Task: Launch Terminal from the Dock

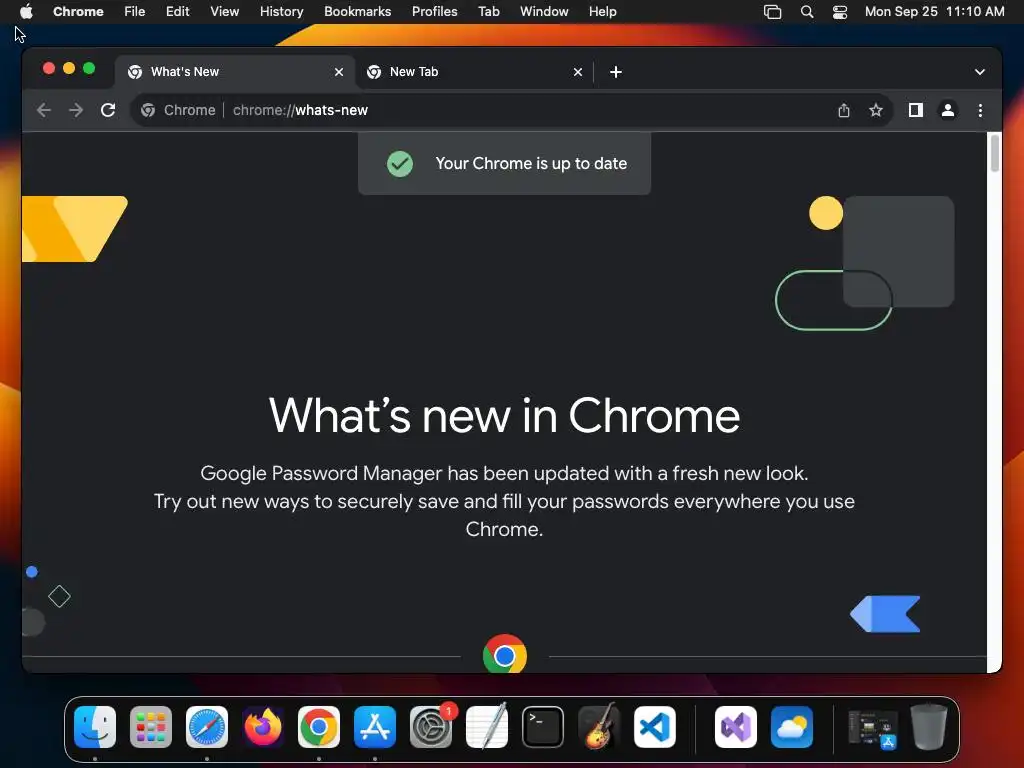Action: pyautogui.click(x=543, y=727)
